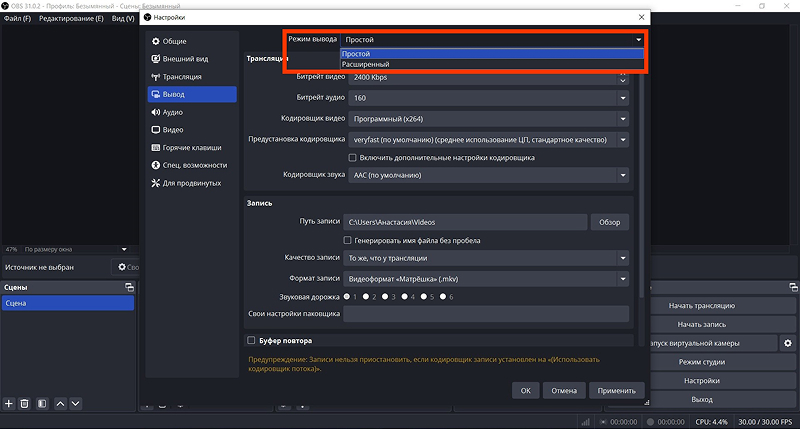Expand the video encoder dropdown
Image resolution: width=800 pixels, height=429 pixels.
(x=488, y=119)
